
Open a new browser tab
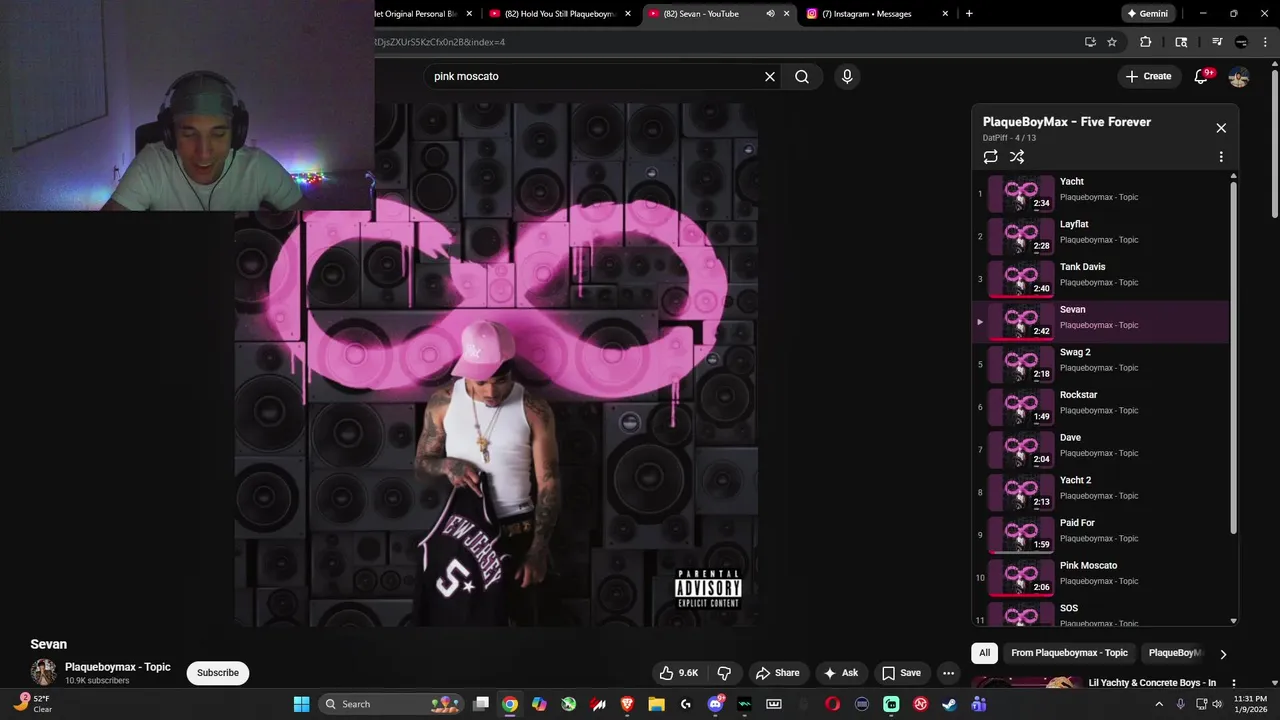(x=969, y=14)
